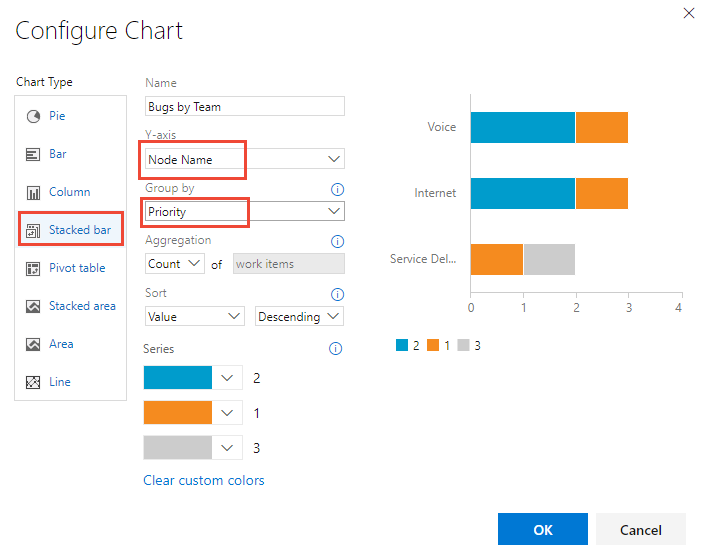
Task: Click the Aggregation info icon
Action: (337, 241)
